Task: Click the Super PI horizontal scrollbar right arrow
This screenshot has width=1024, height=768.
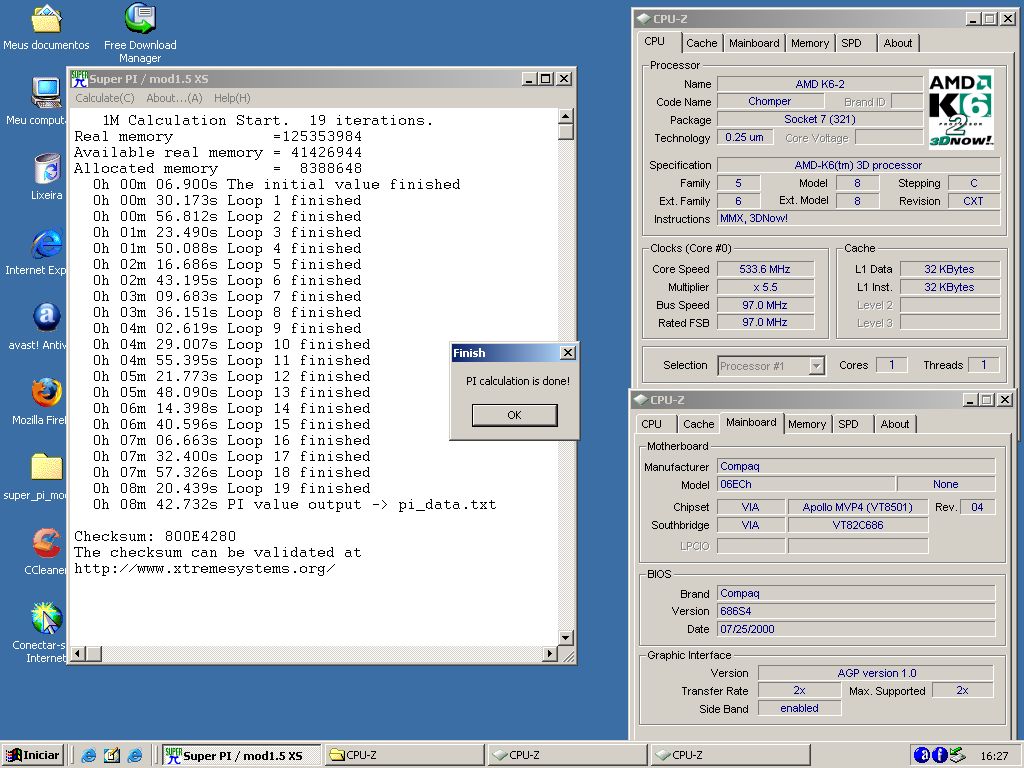Action: (x=549, y=653)
